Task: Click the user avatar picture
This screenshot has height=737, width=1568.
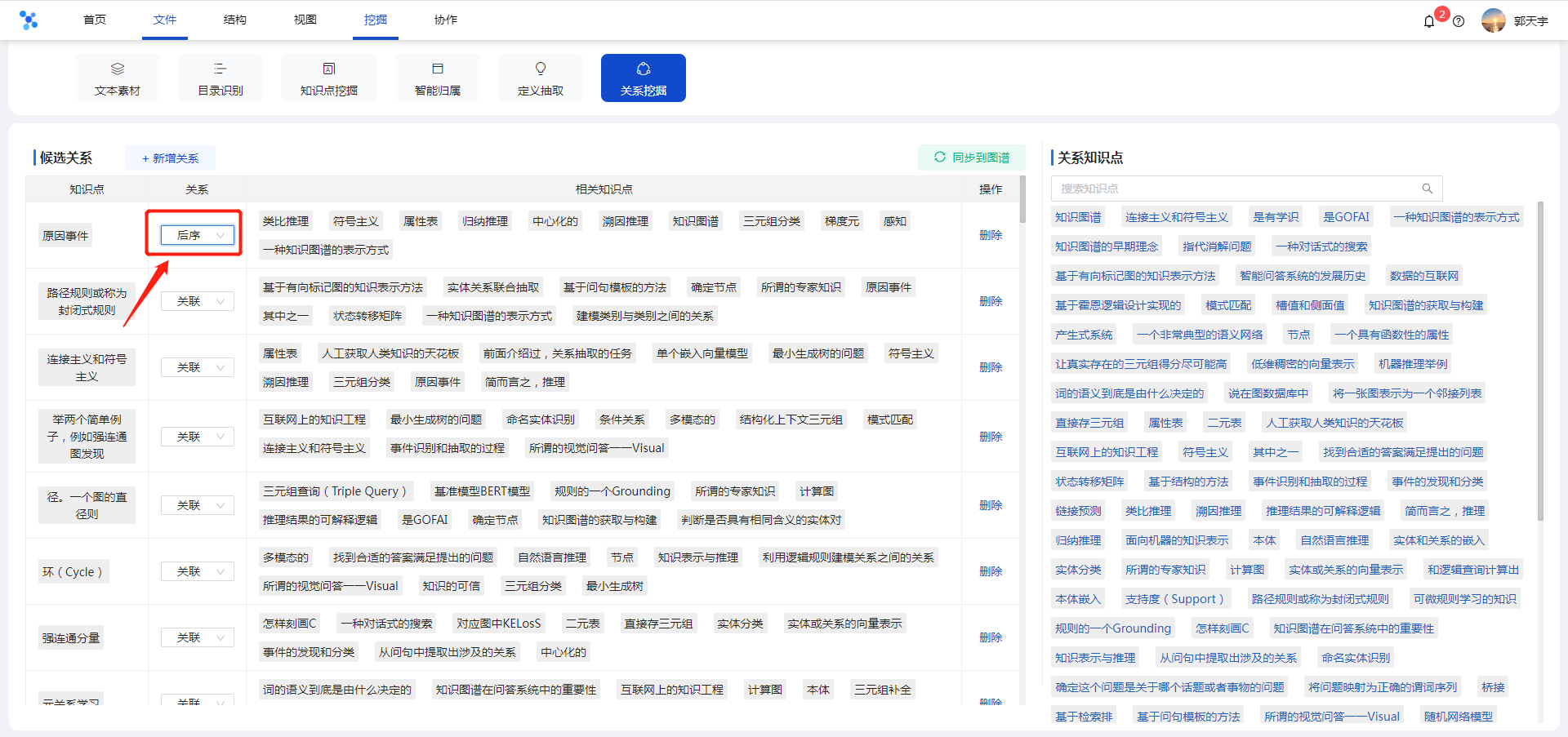Action: pos(1494,20)
